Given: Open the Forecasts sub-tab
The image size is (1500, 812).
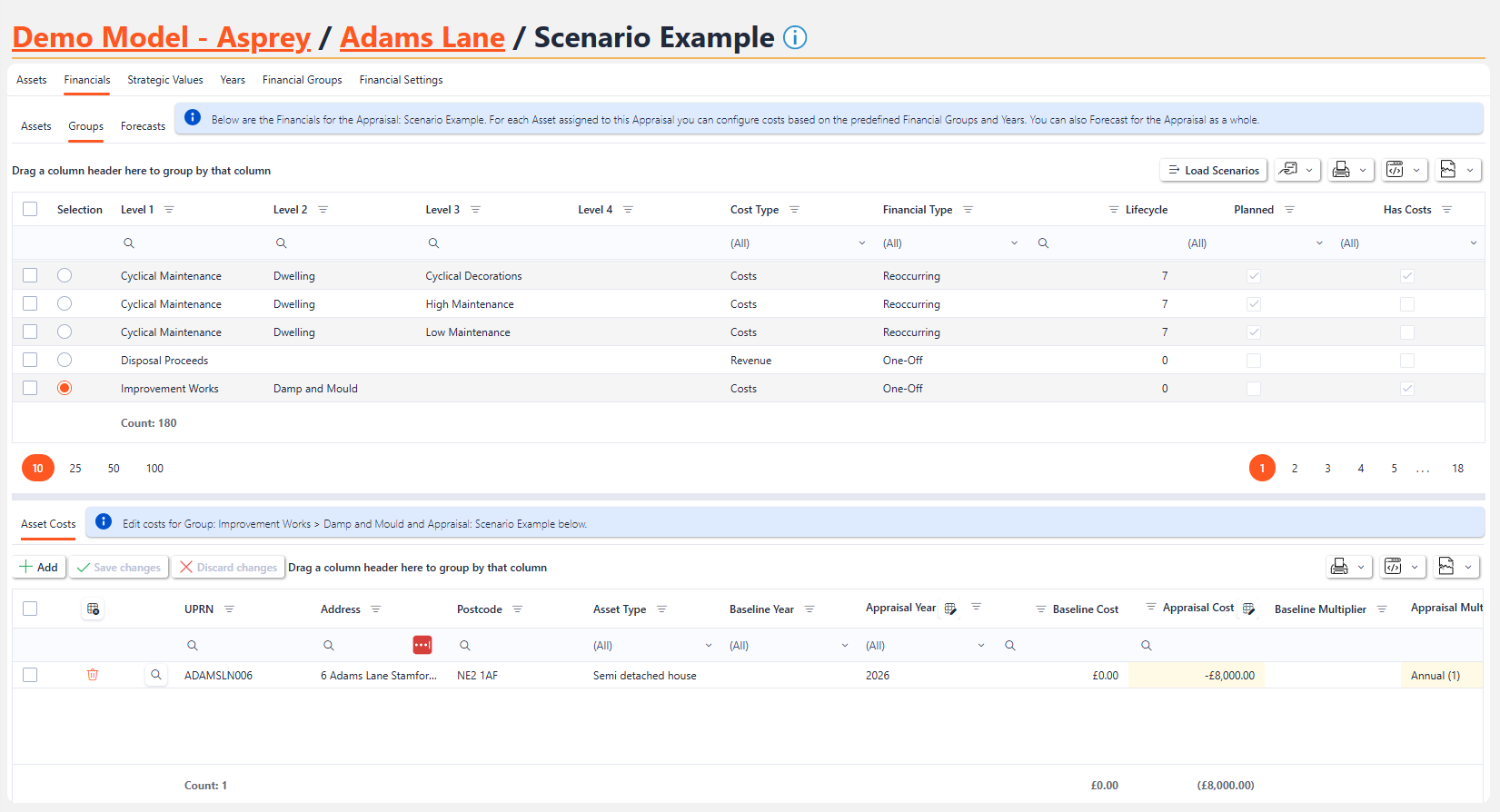Looking at the screenshot, I should (143, 126).
